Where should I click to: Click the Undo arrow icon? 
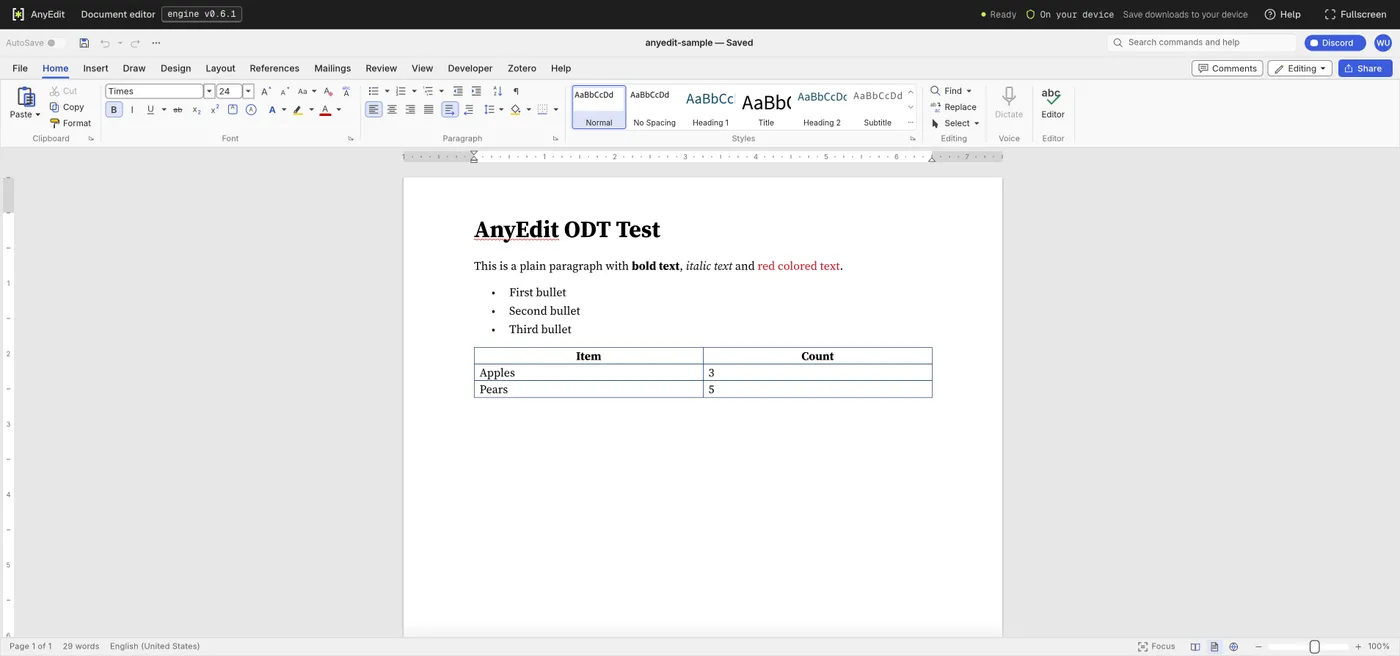coord(105,43)
